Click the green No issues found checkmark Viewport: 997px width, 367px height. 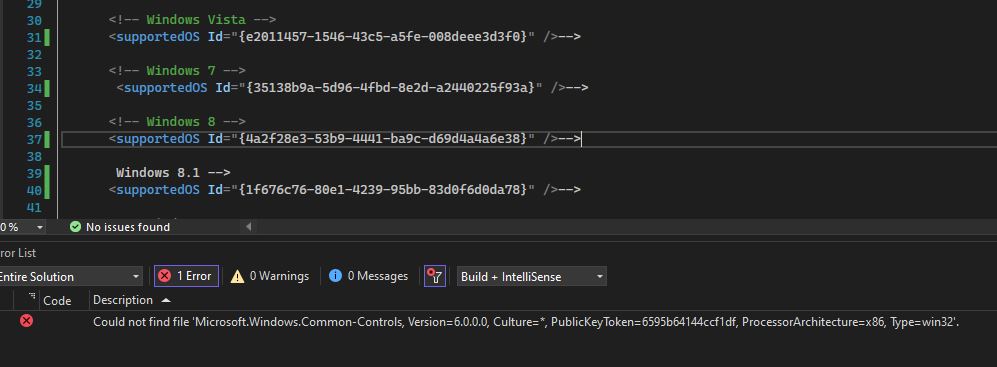point(75,226)
